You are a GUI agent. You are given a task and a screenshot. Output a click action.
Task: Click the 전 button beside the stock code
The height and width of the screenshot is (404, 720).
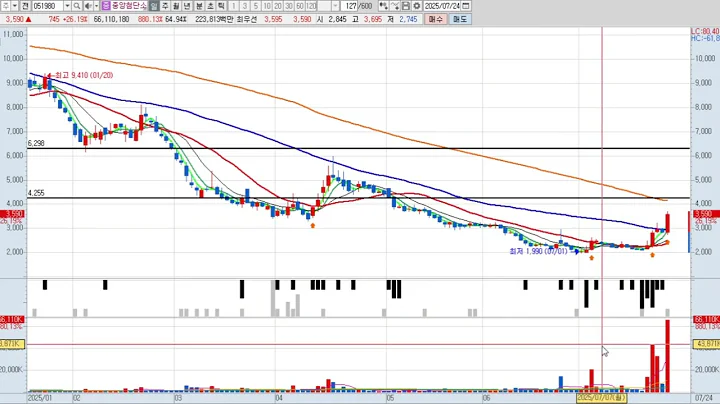(x=25, y=6)
